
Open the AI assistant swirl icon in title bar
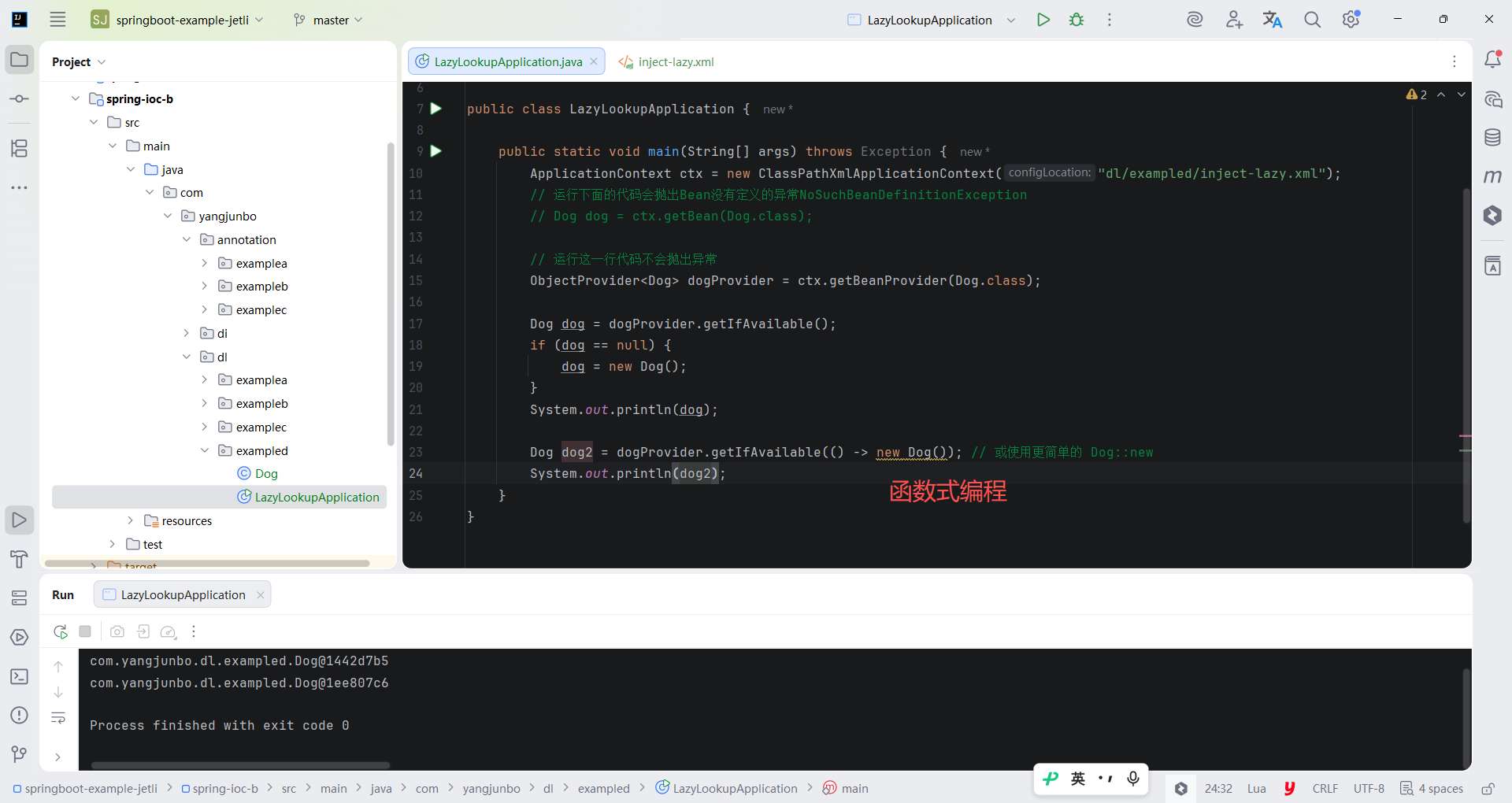coord(1195,20)
